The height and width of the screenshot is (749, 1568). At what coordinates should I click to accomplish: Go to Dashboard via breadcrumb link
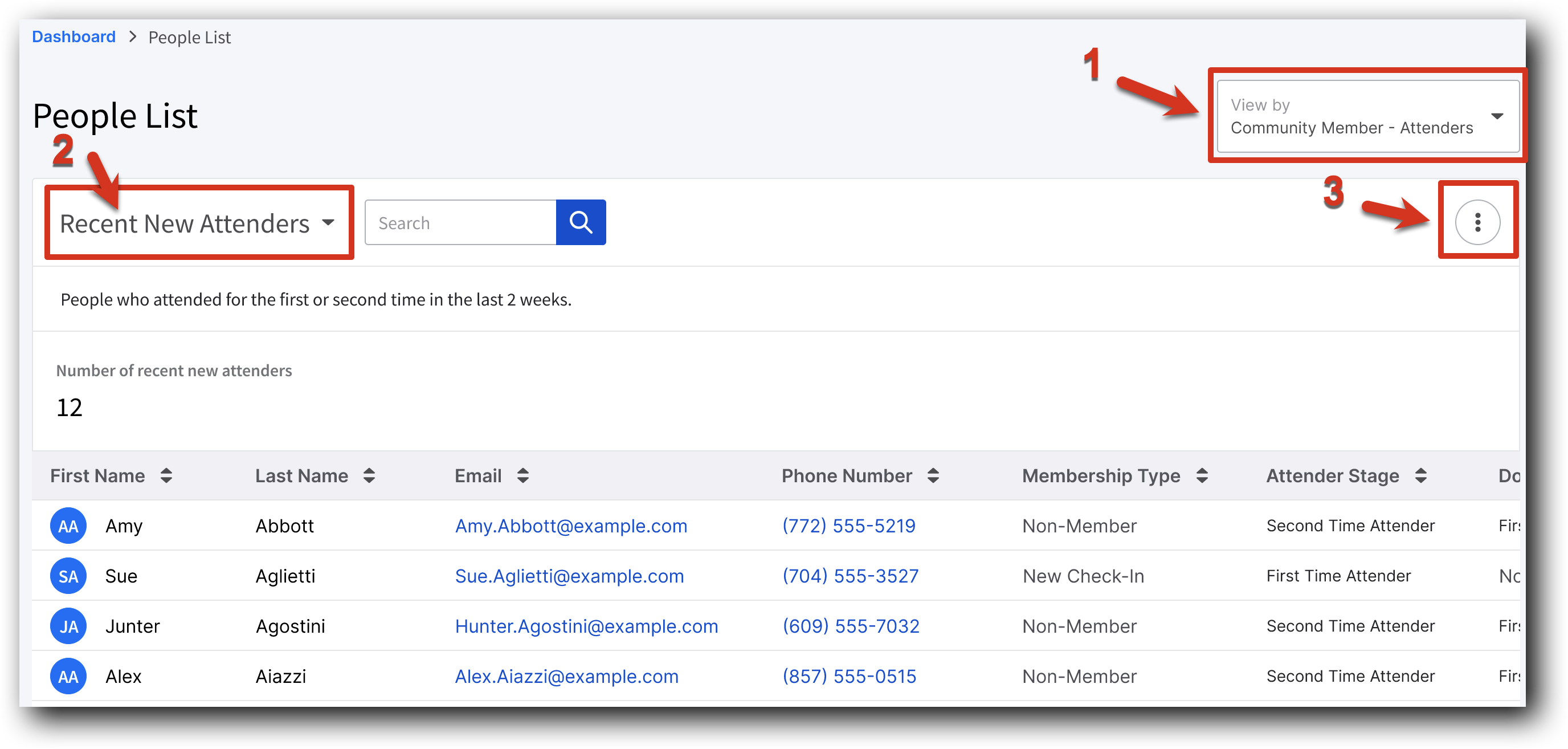tap(73, 37)
